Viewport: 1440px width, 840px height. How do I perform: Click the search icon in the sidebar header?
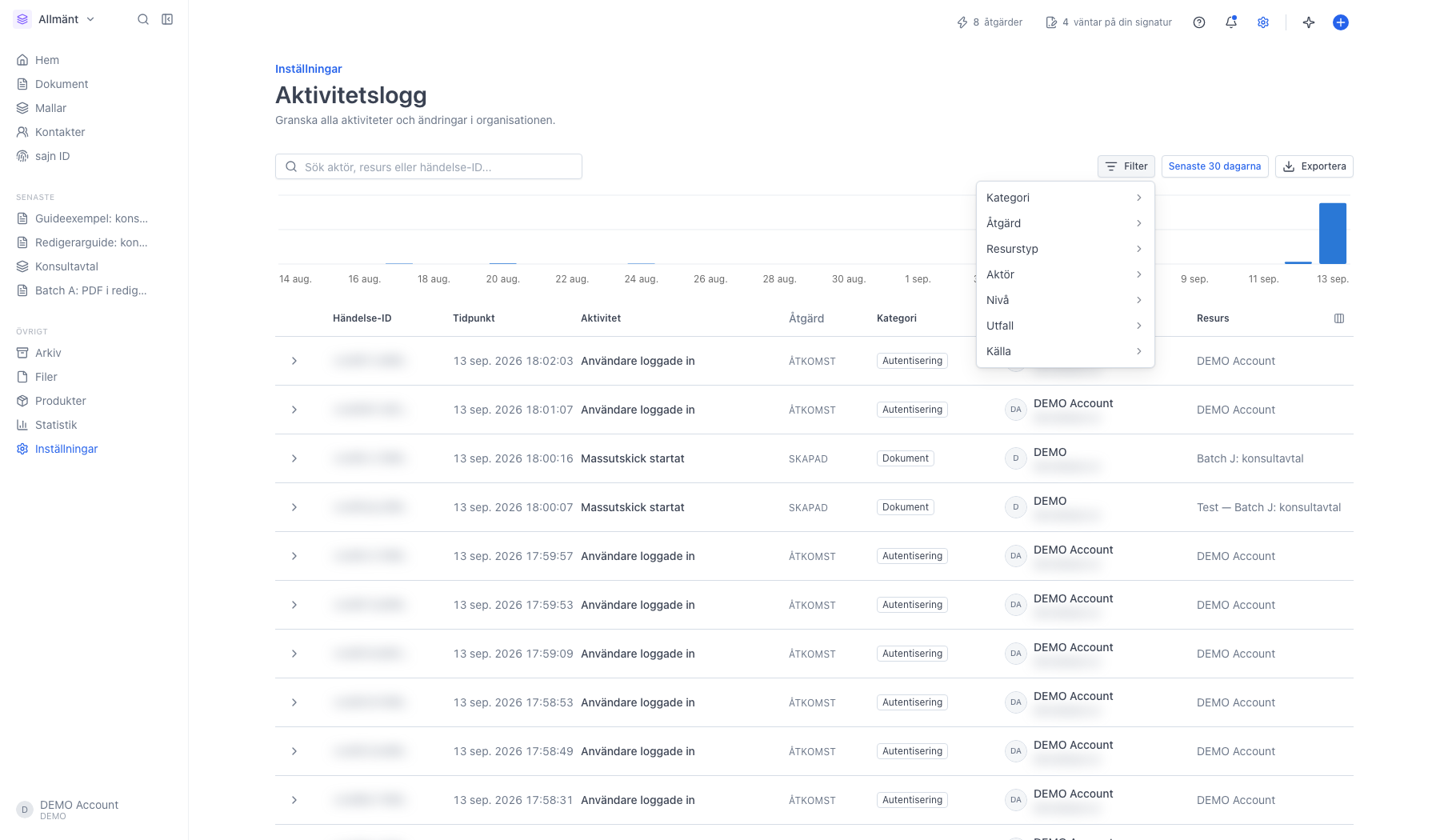(x=143, y=19)
